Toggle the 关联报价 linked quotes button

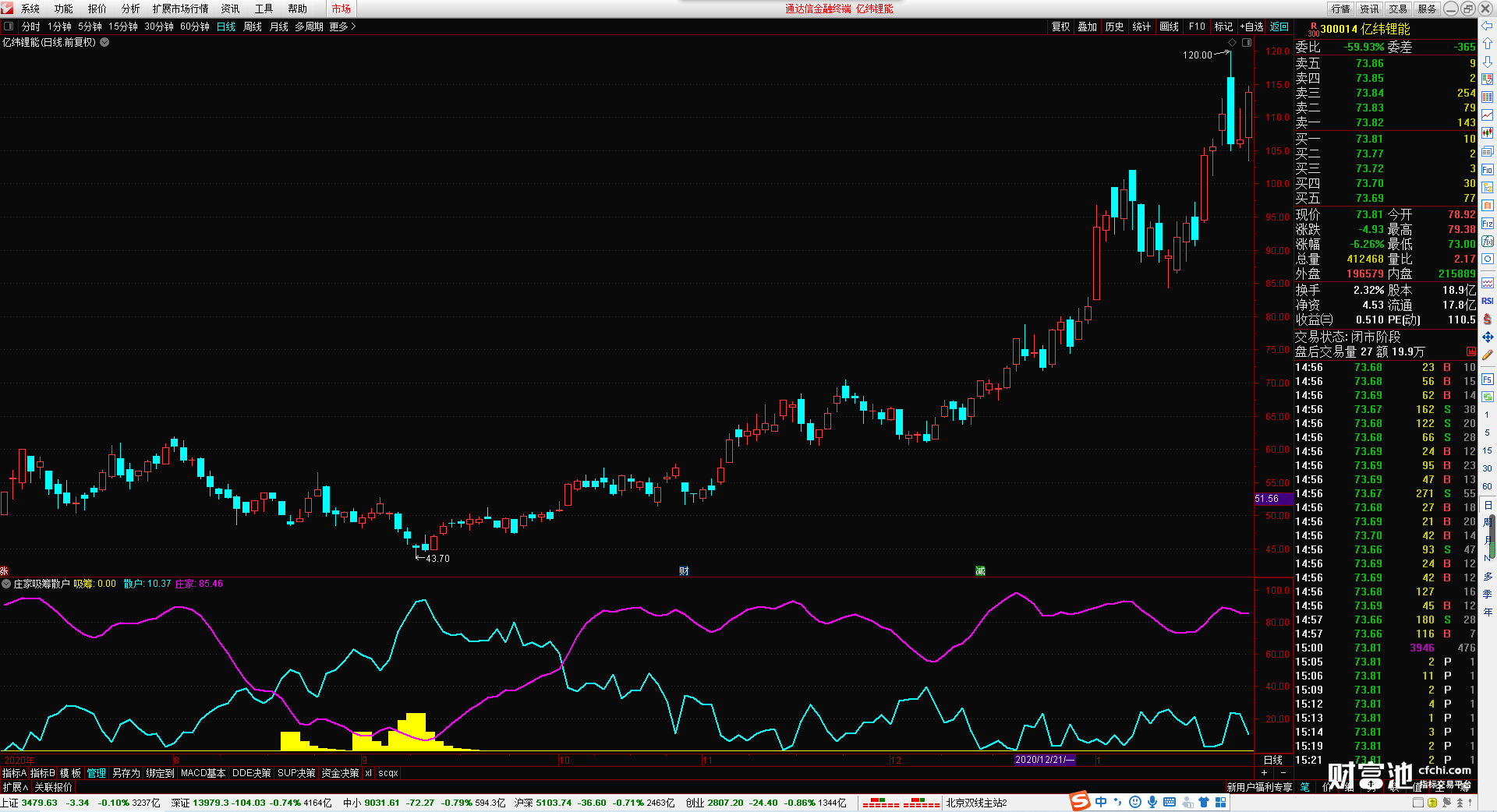pyautogui.click(x=53, y=787)
